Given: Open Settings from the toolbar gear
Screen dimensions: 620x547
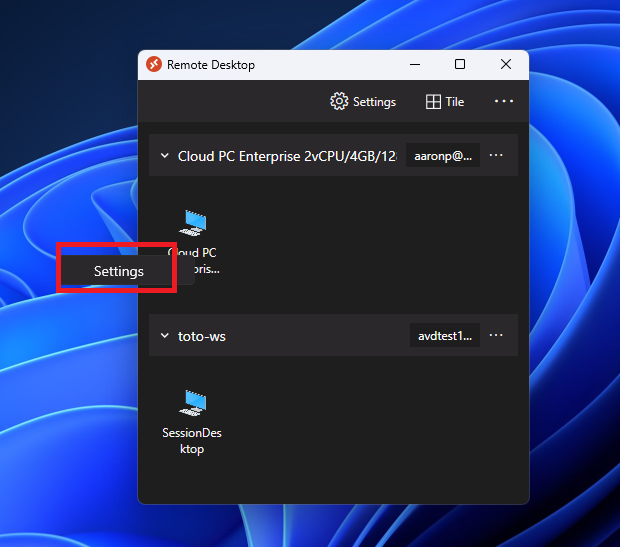Looking at the screenshot, I should click(363, 102).
